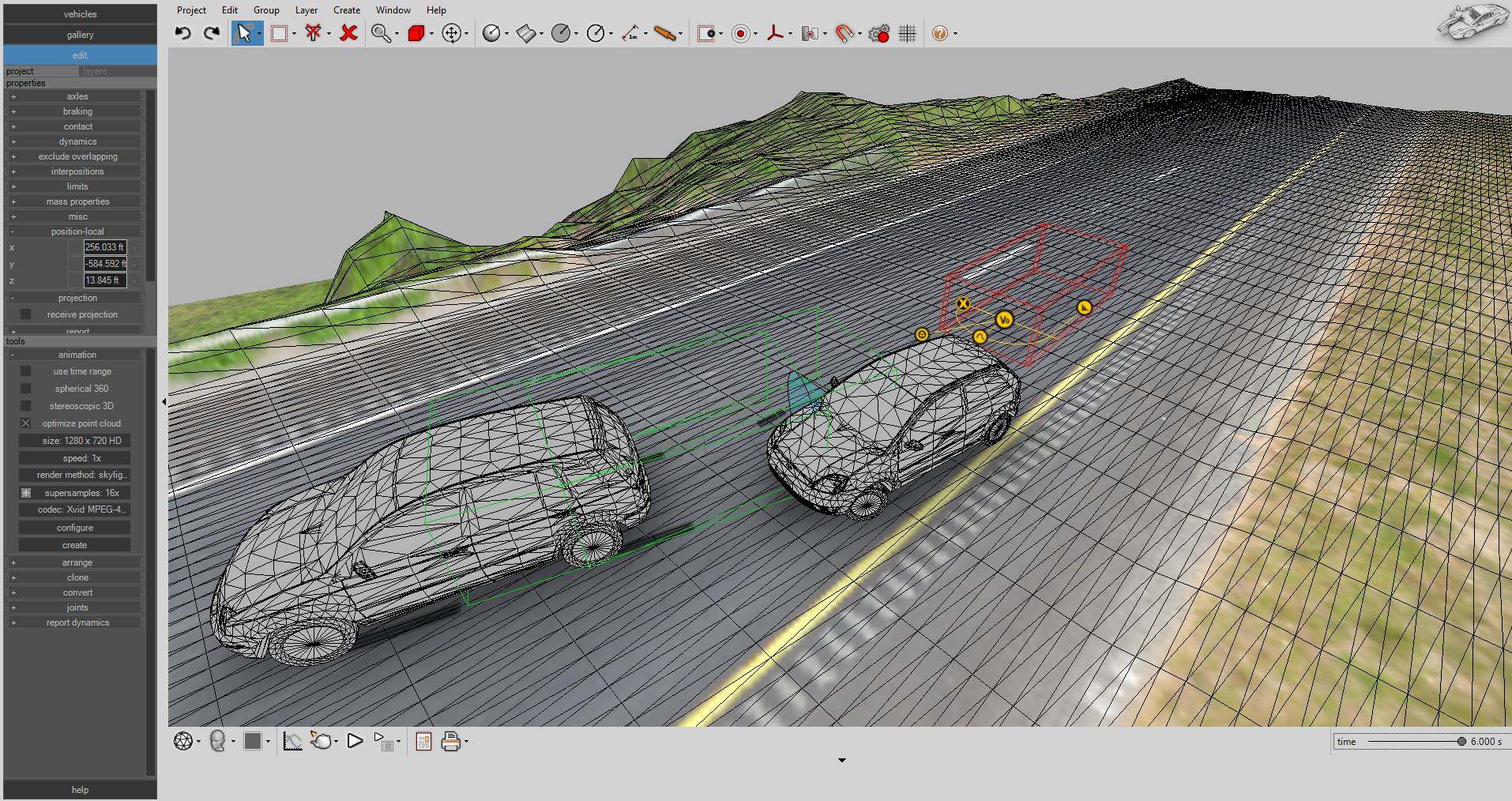Screen dimensions: 1512x801
Task: Click the x position field 256.033 ft
Action: point(105,247)
